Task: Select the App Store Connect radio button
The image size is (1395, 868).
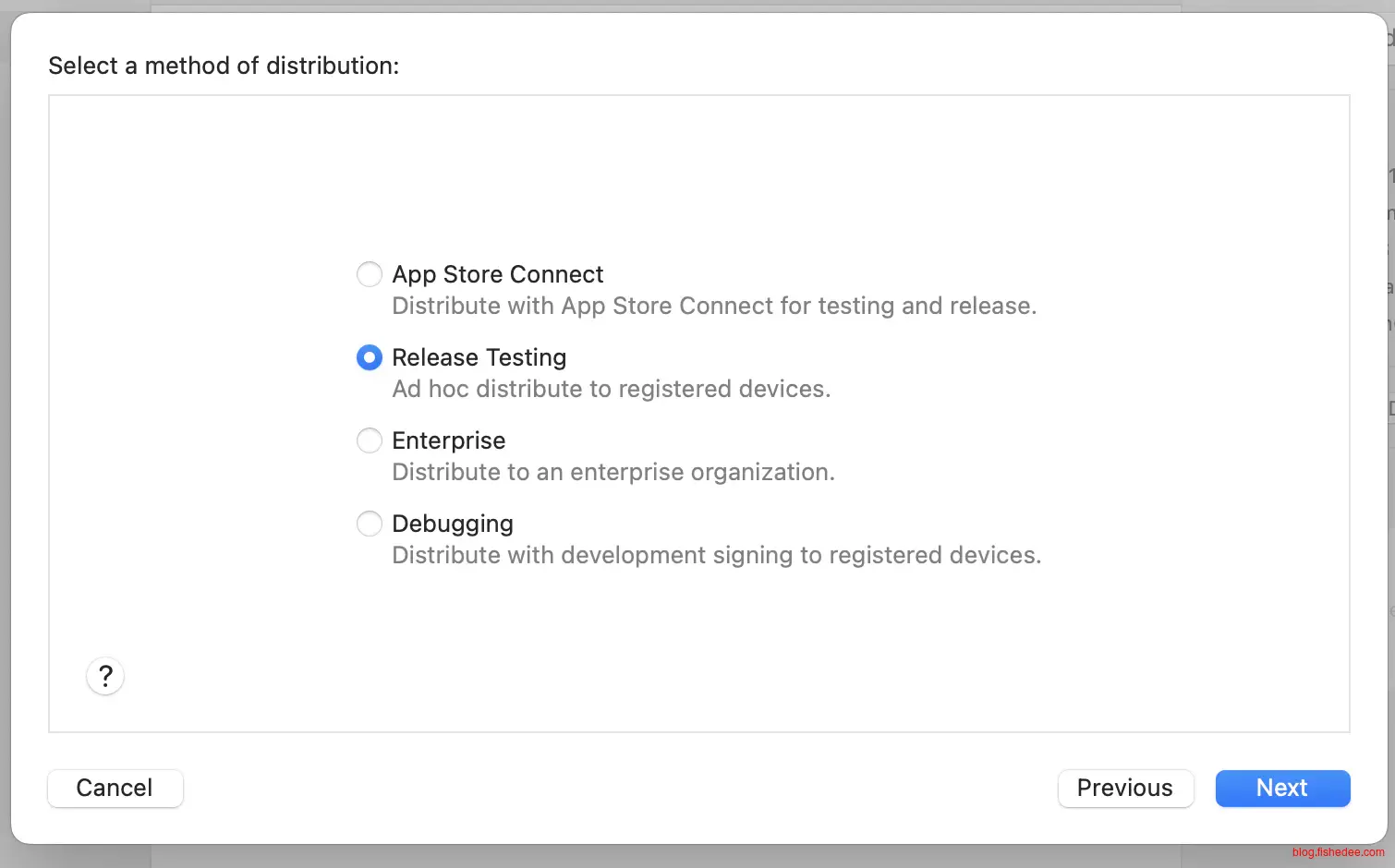Action: pos(370,274)
